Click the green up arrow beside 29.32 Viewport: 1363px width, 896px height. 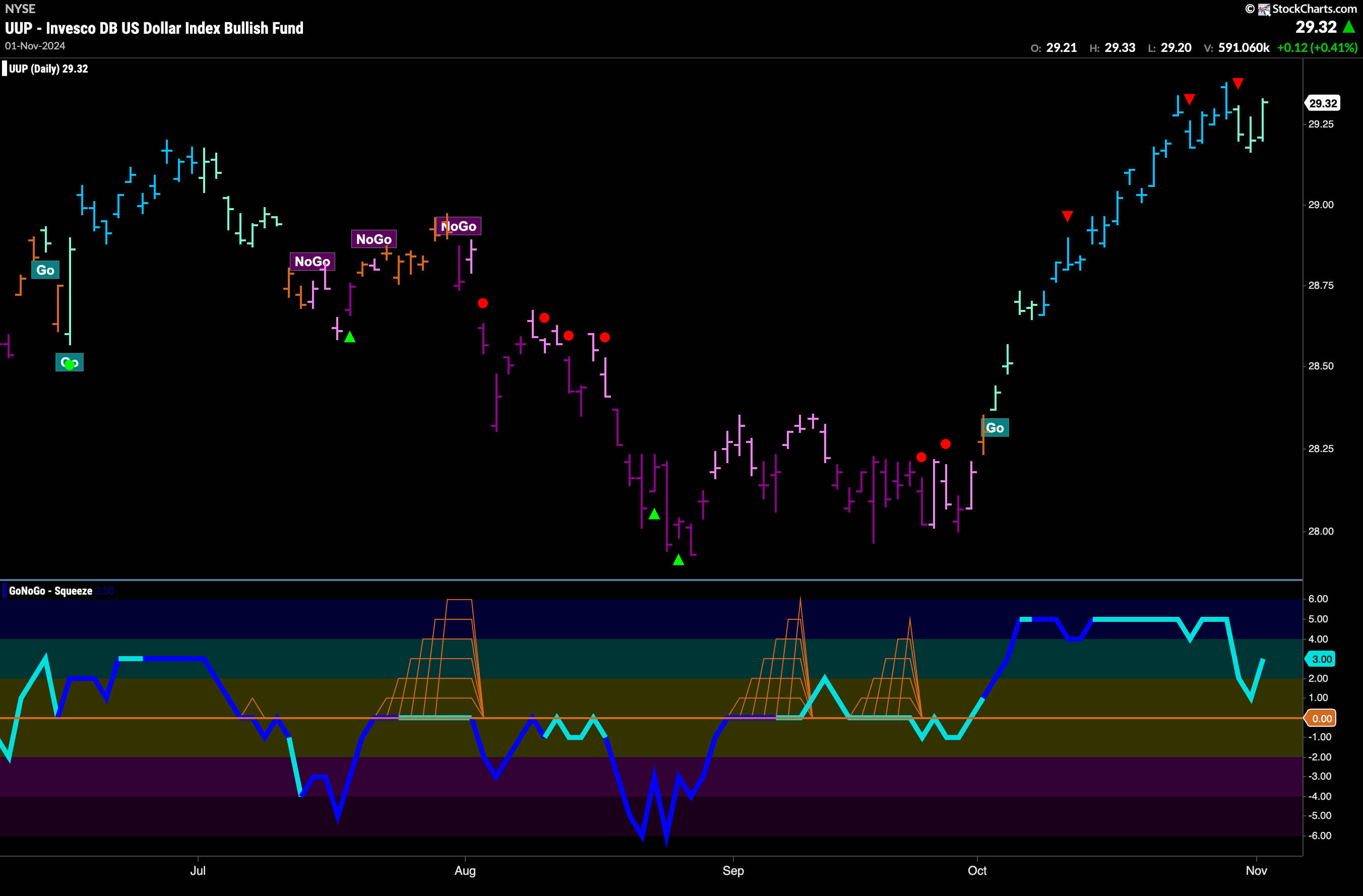[1349, 27]
